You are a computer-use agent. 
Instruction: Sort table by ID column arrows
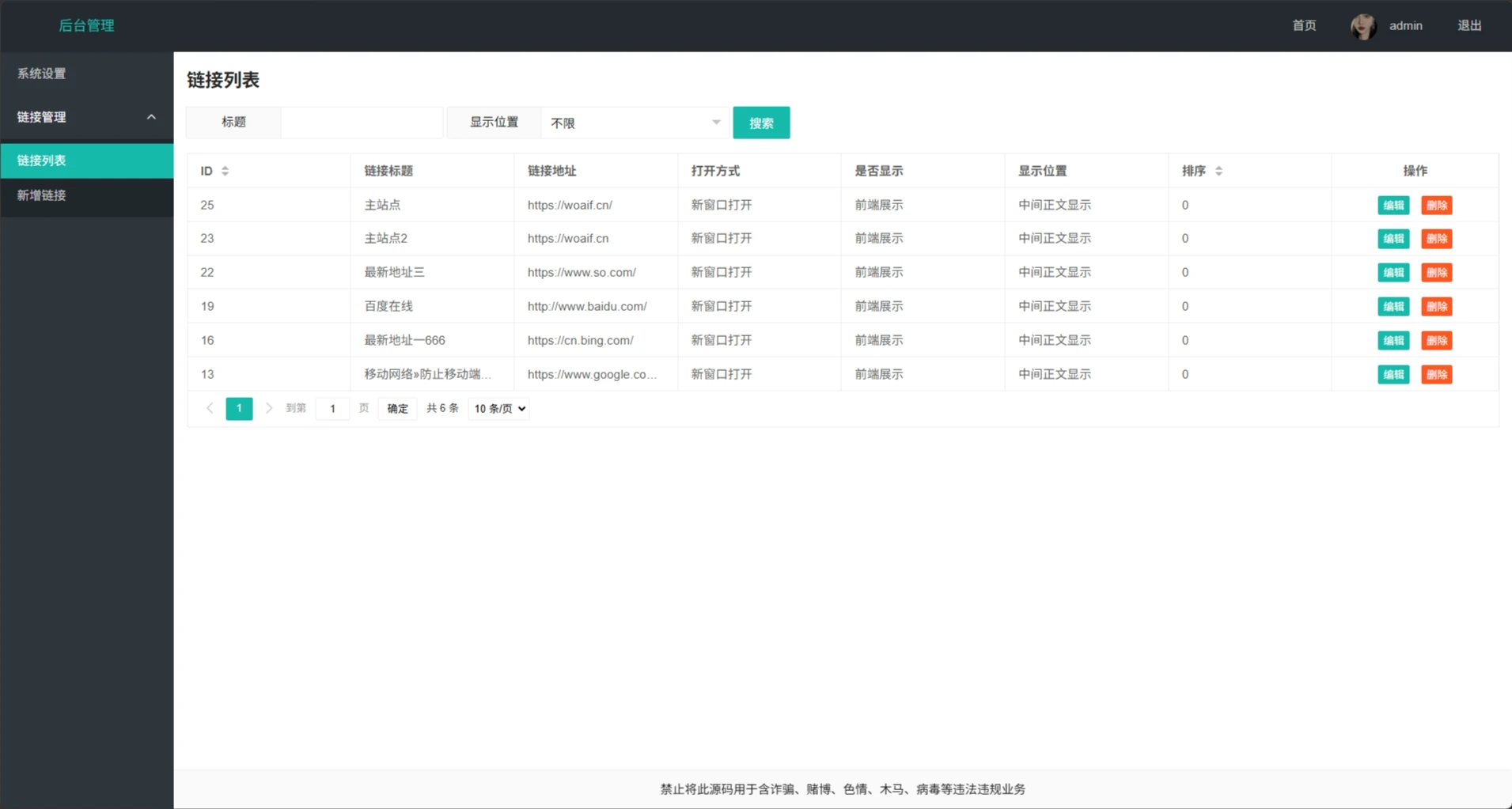click(225, 171)
